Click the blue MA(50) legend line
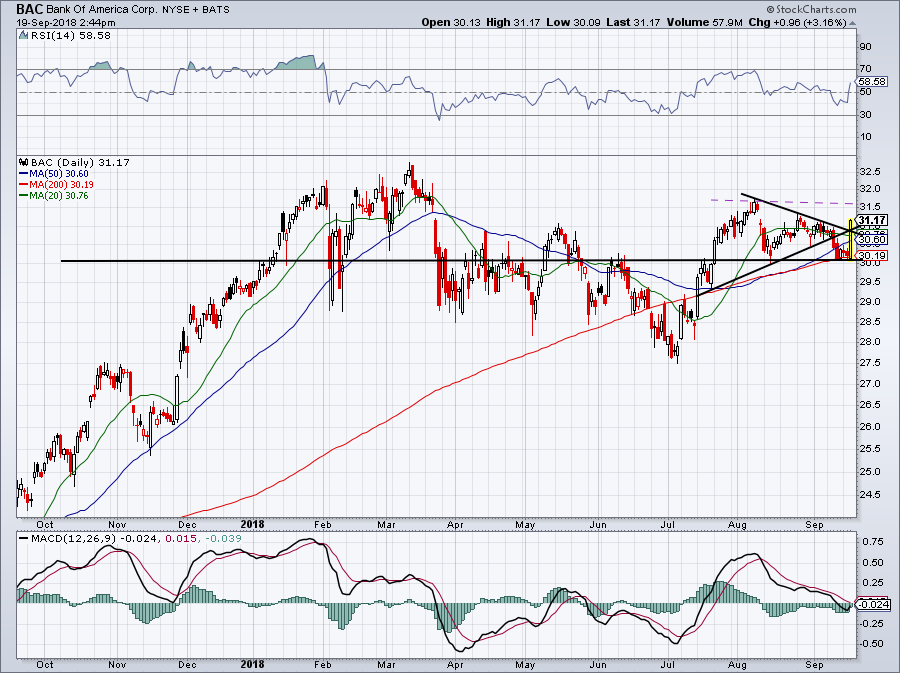The width and height of the screenshot is (900, 673). pyautogui.click(x=24, y=174)
